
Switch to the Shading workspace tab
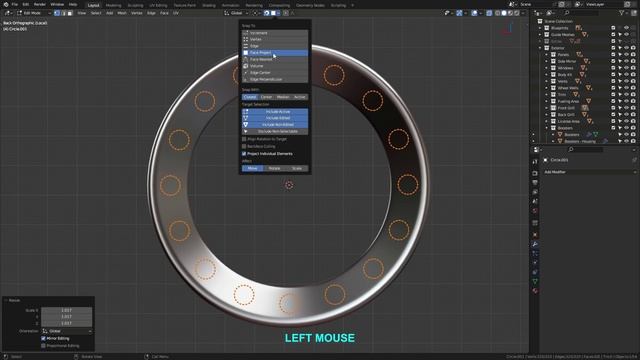209,5
